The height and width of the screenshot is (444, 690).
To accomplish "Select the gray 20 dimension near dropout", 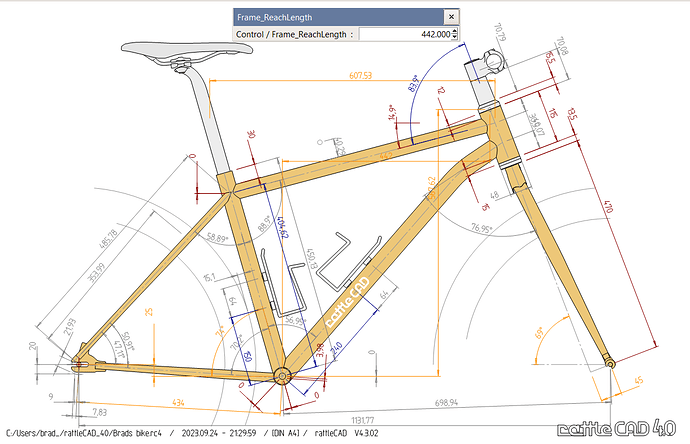I will [x=33, y=346].
